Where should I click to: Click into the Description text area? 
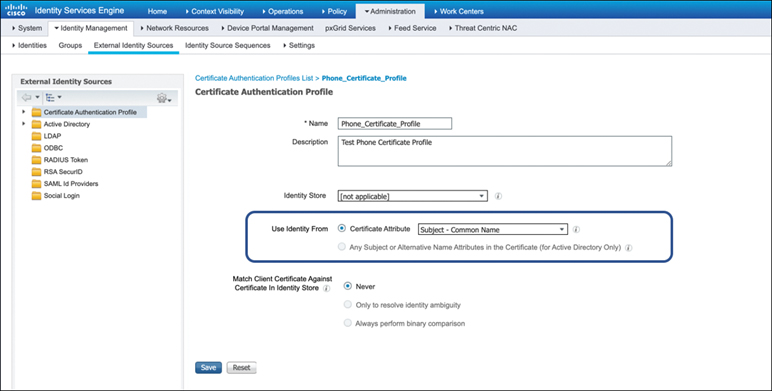pyautogui.click(x=505, y=151)
